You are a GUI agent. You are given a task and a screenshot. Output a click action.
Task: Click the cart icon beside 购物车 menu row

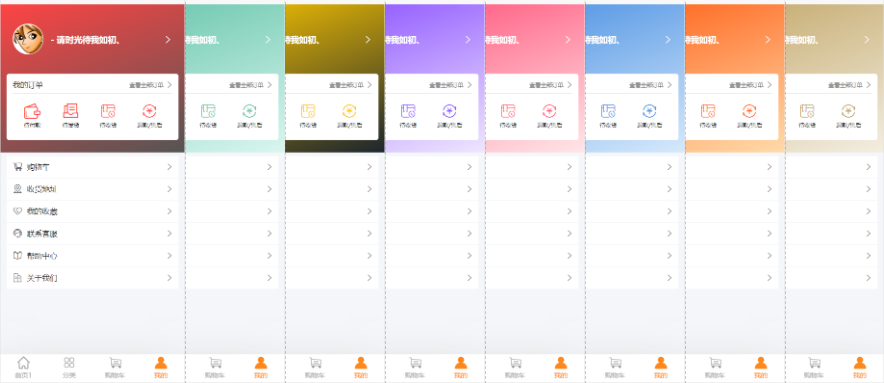[17, 167]
